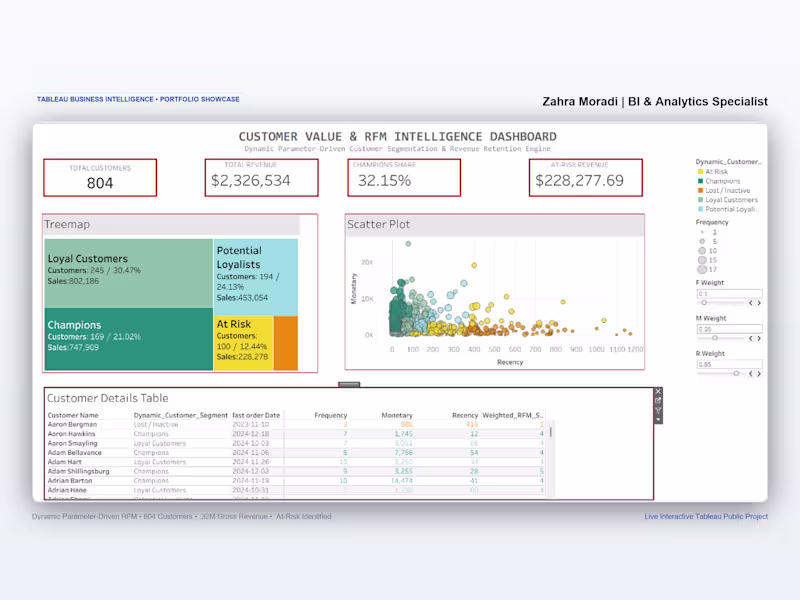The image size is (800, 600).
Task: Remove the Customer Details Table from dashboard
Action: 658,391
